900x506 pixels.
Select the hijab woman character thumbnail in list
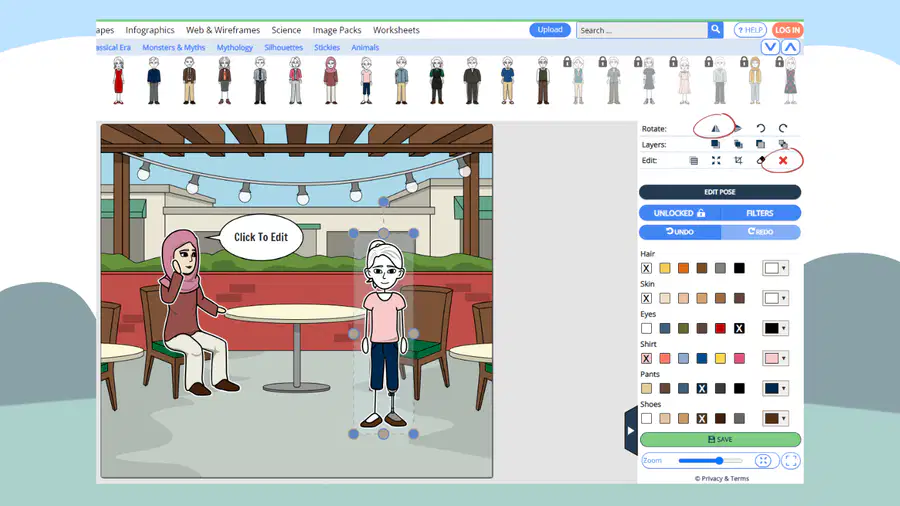331,80
